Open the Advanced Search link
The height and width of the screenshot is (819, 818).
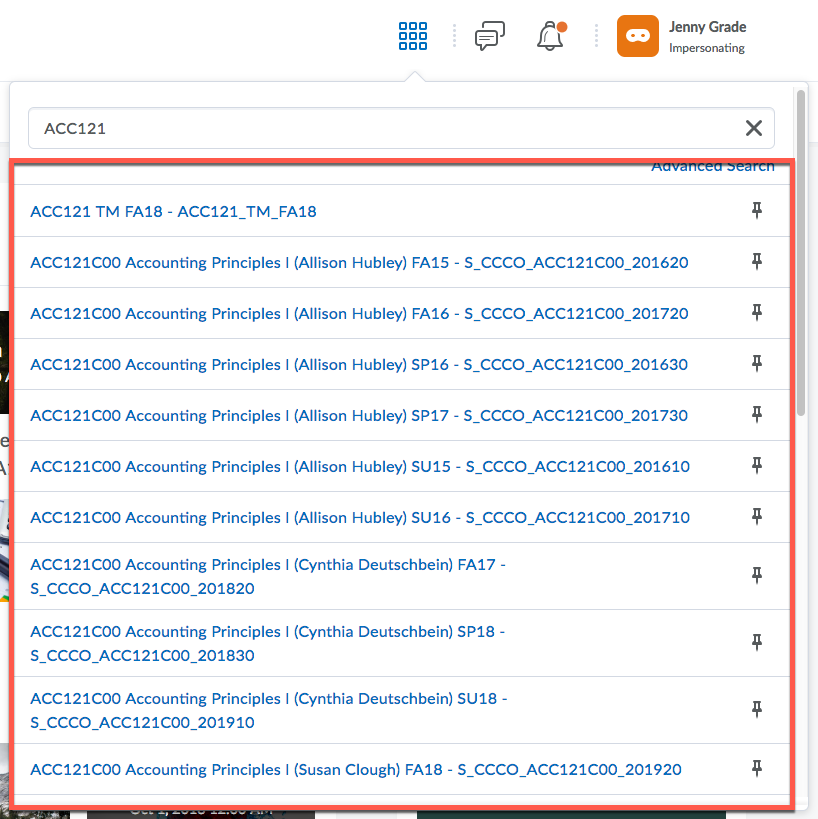pos(712,167)
